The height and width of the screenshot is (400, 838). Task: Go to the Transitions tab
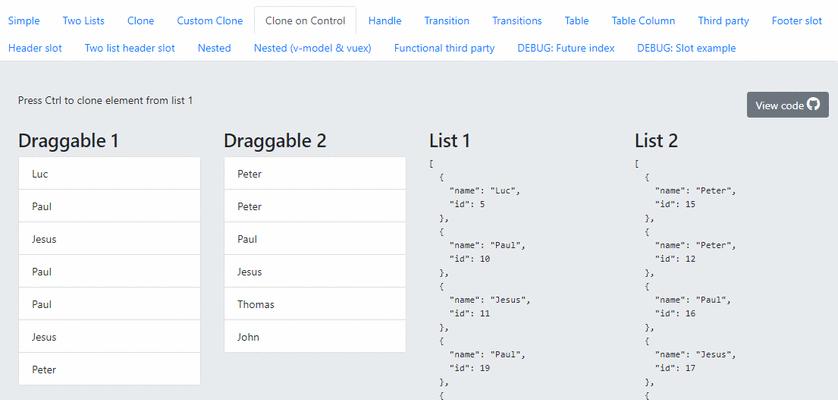pos(517,21)
